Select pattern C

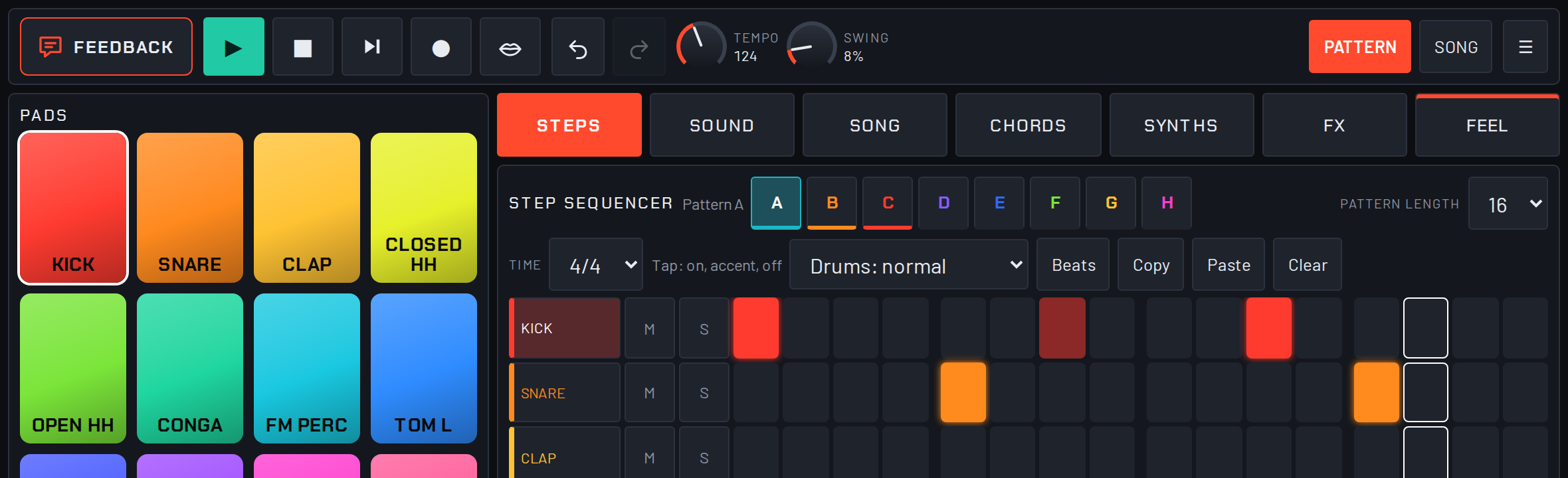888,203
